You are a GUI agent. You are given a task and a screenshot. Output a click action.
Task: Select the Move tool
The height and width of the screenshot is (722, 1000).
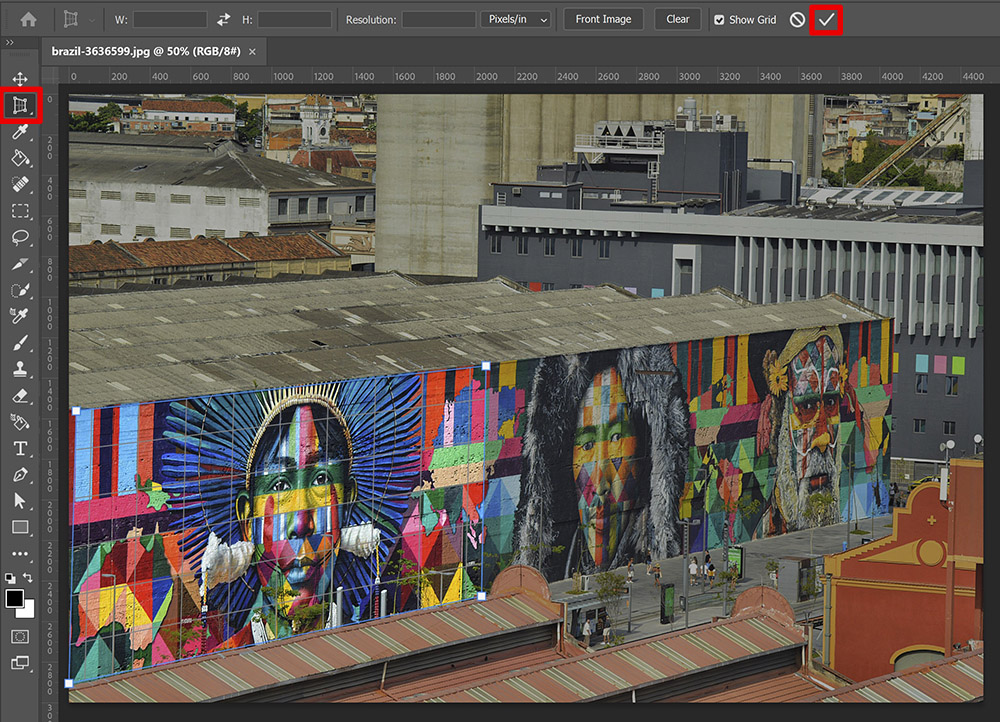(x=20, y=78)
